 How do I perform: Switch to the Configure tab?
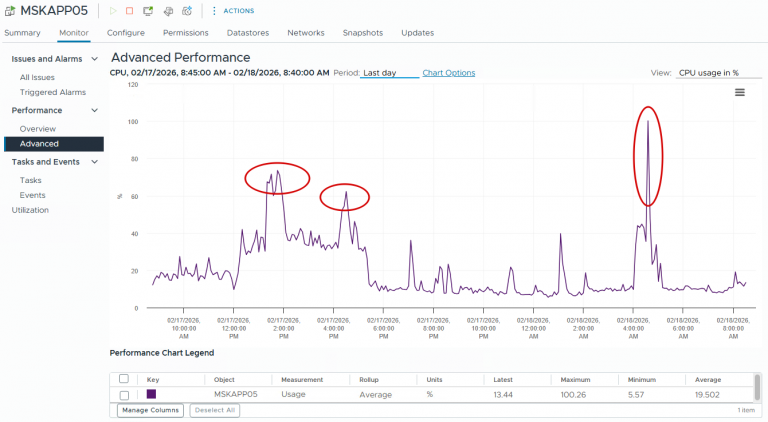coord(126,33)
